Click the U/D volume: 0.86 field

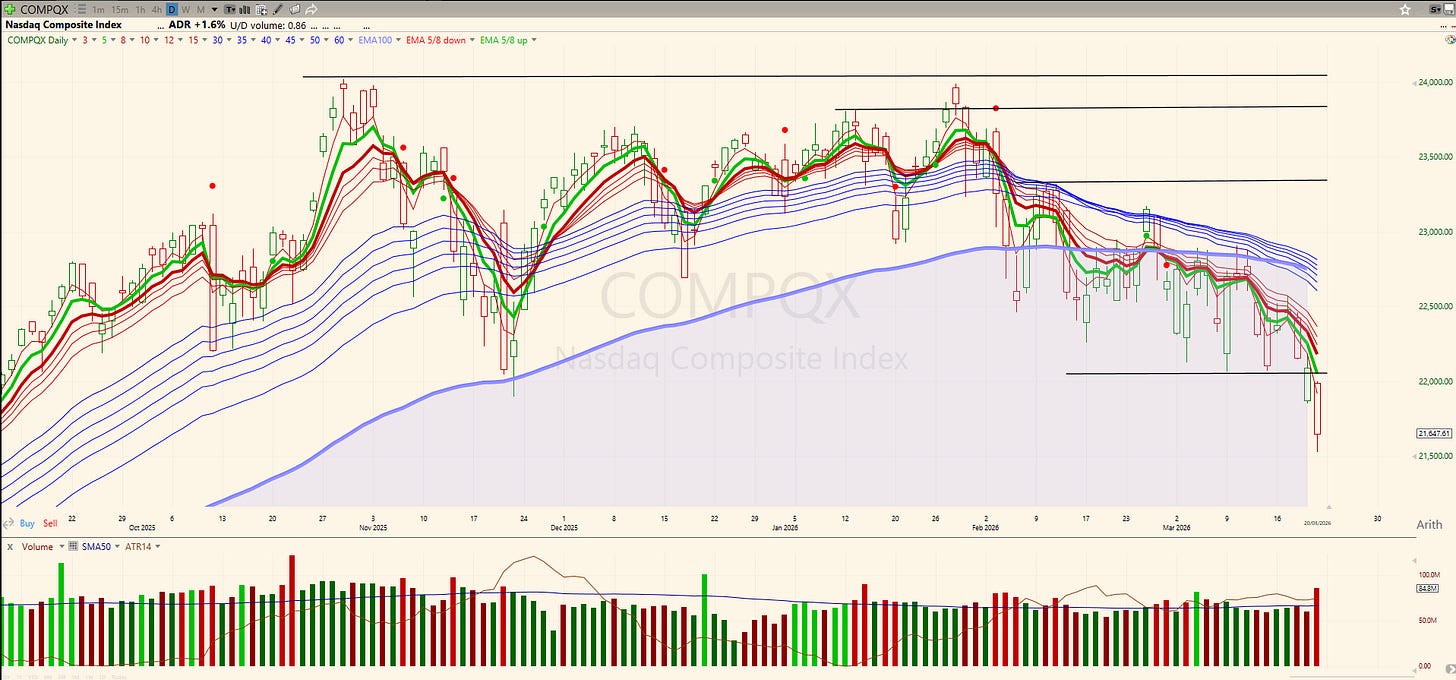coord(267,25)
